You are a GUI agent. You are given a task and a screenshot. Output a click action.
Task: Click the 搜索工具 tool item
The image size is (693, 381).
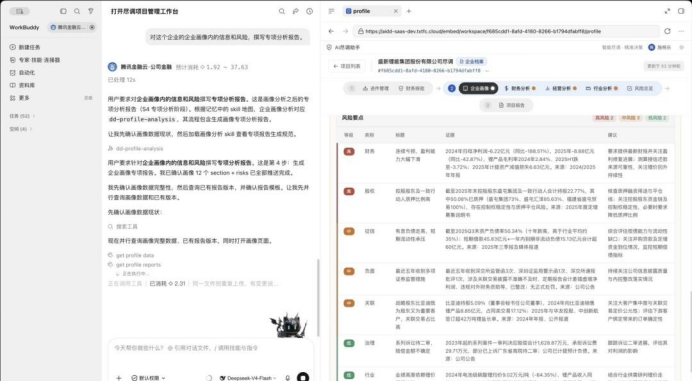click(123, 226)
